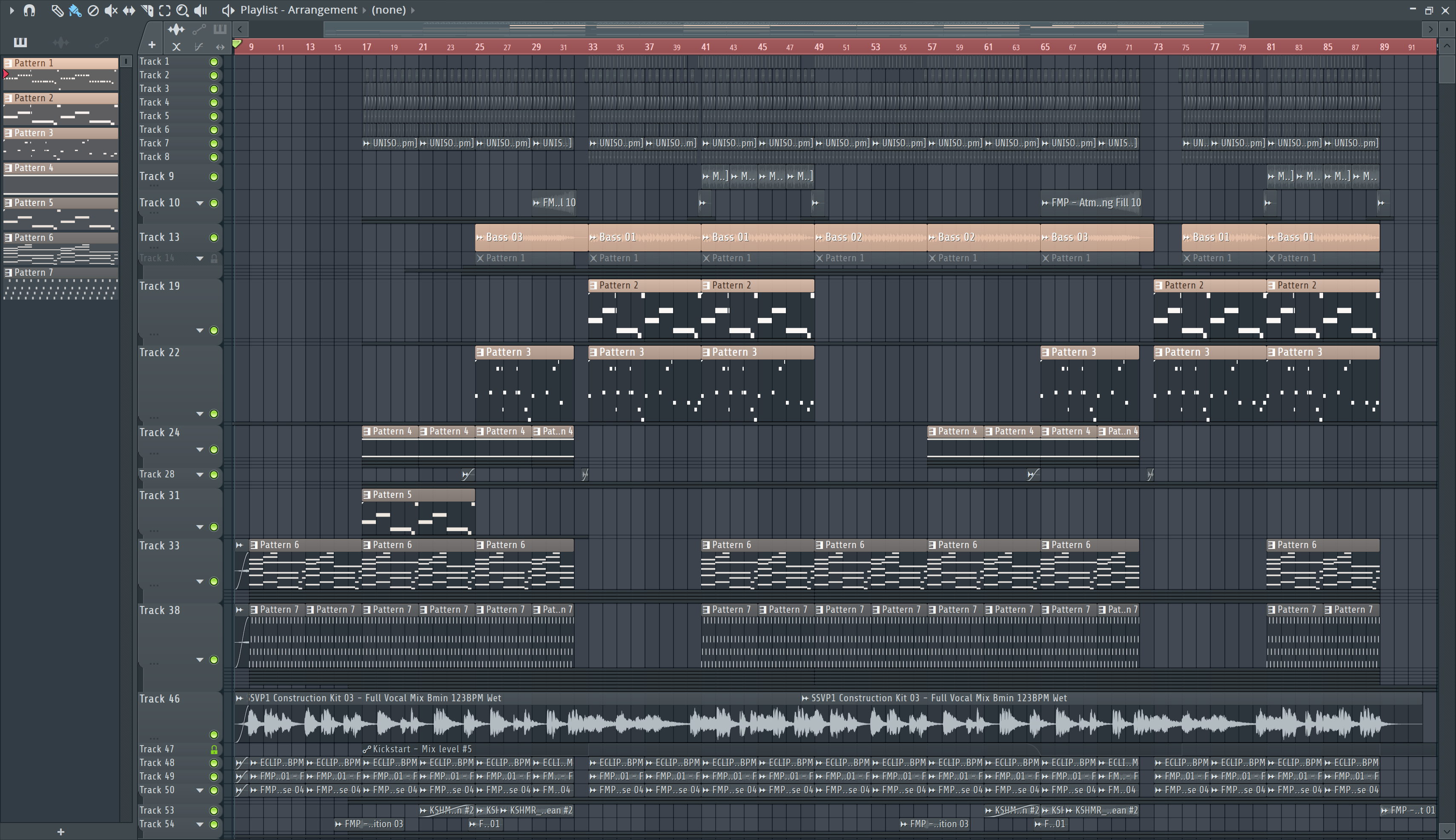
Task: Expand the Track 14 group arrow
Action: coord(200,258)
